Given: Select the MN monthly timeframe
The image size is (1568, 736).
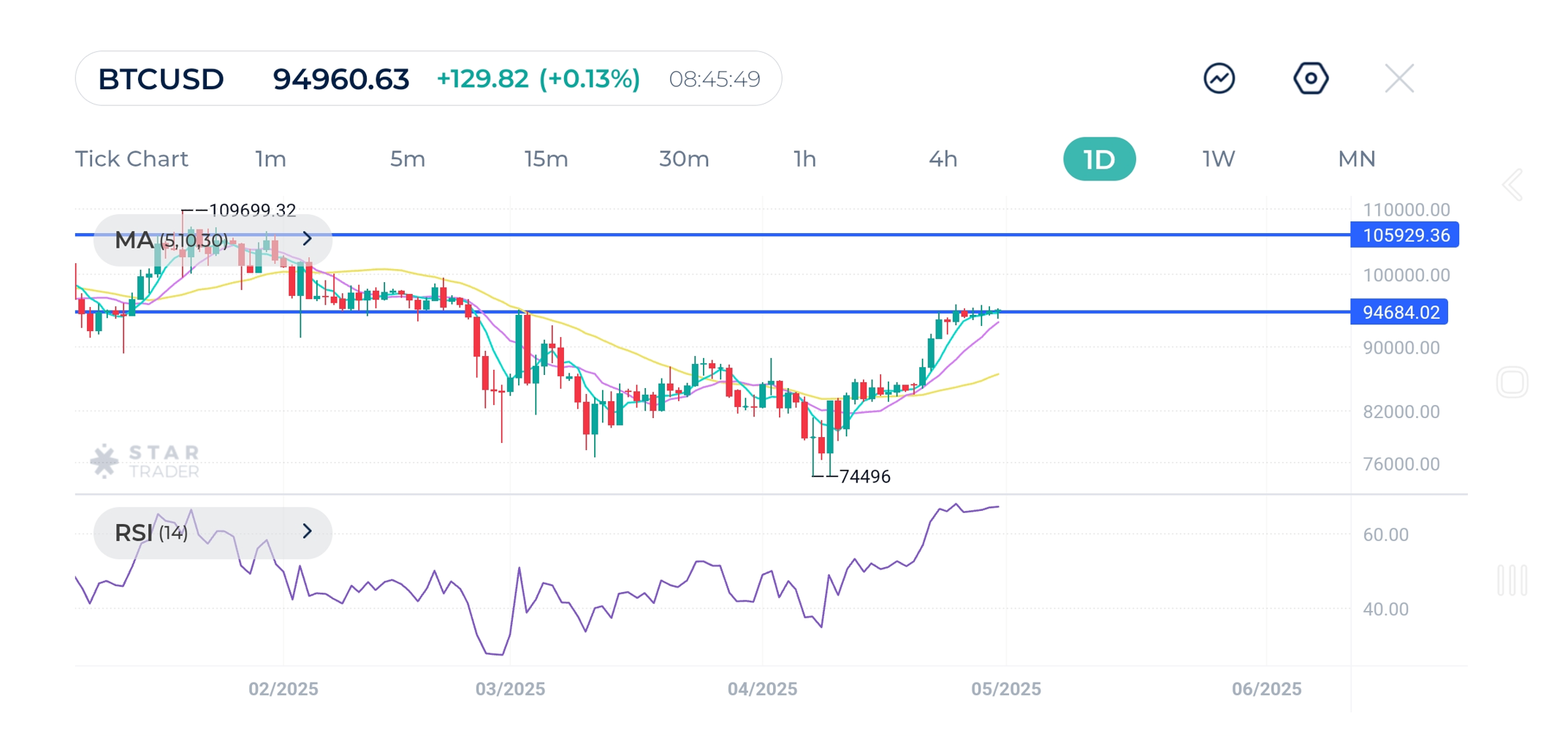Looking at the screenshot, I should pyautogui.click(x=1356, y=159).
